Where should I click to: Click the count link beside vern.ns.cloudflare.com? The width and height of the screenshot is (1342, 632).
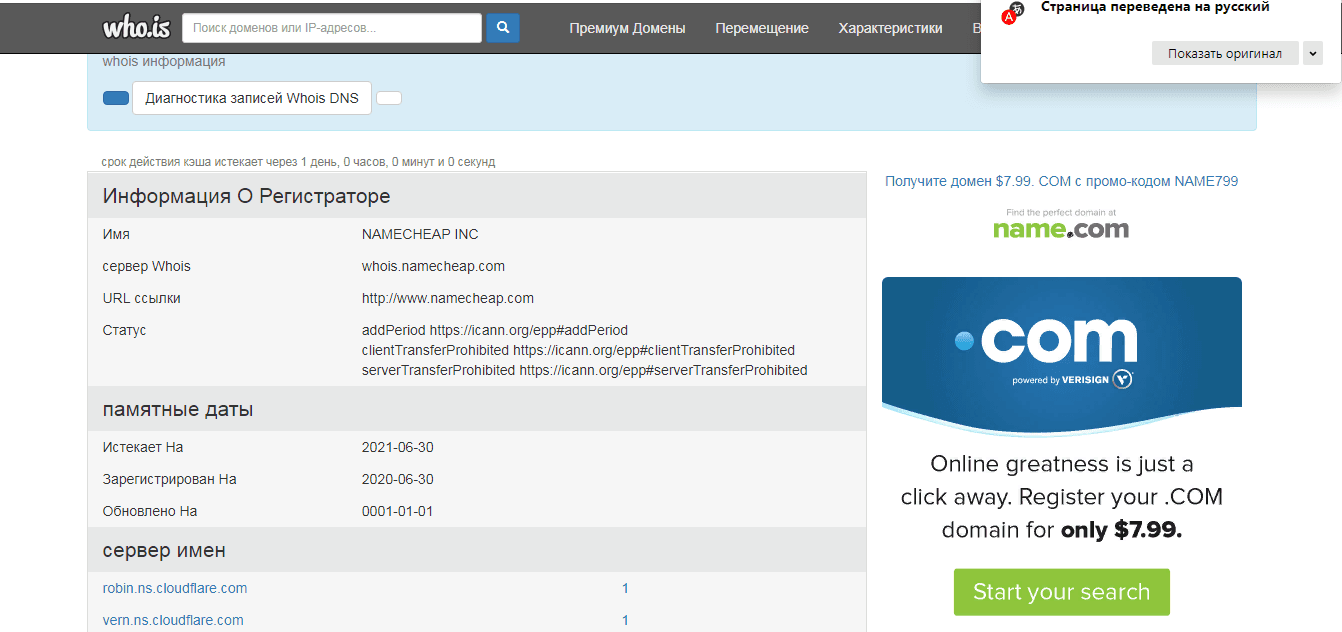[x=625, y=620]
